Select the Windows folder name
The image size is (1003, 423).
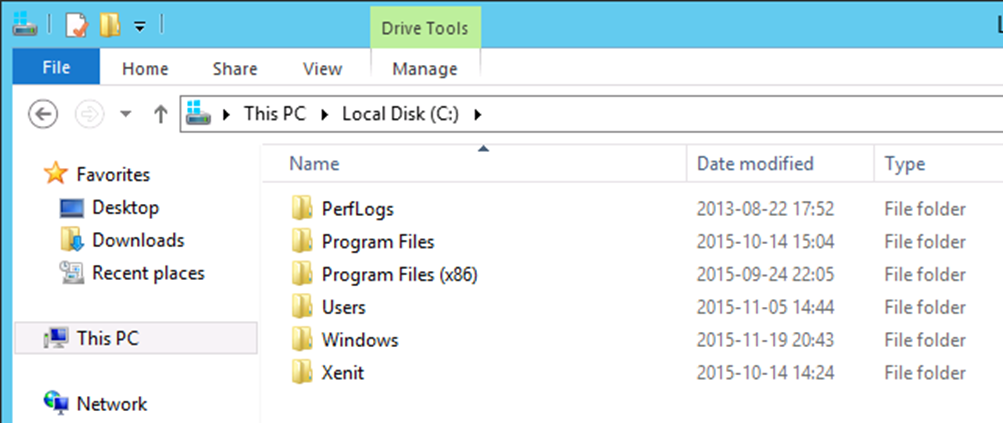click(x=360, y=340)
